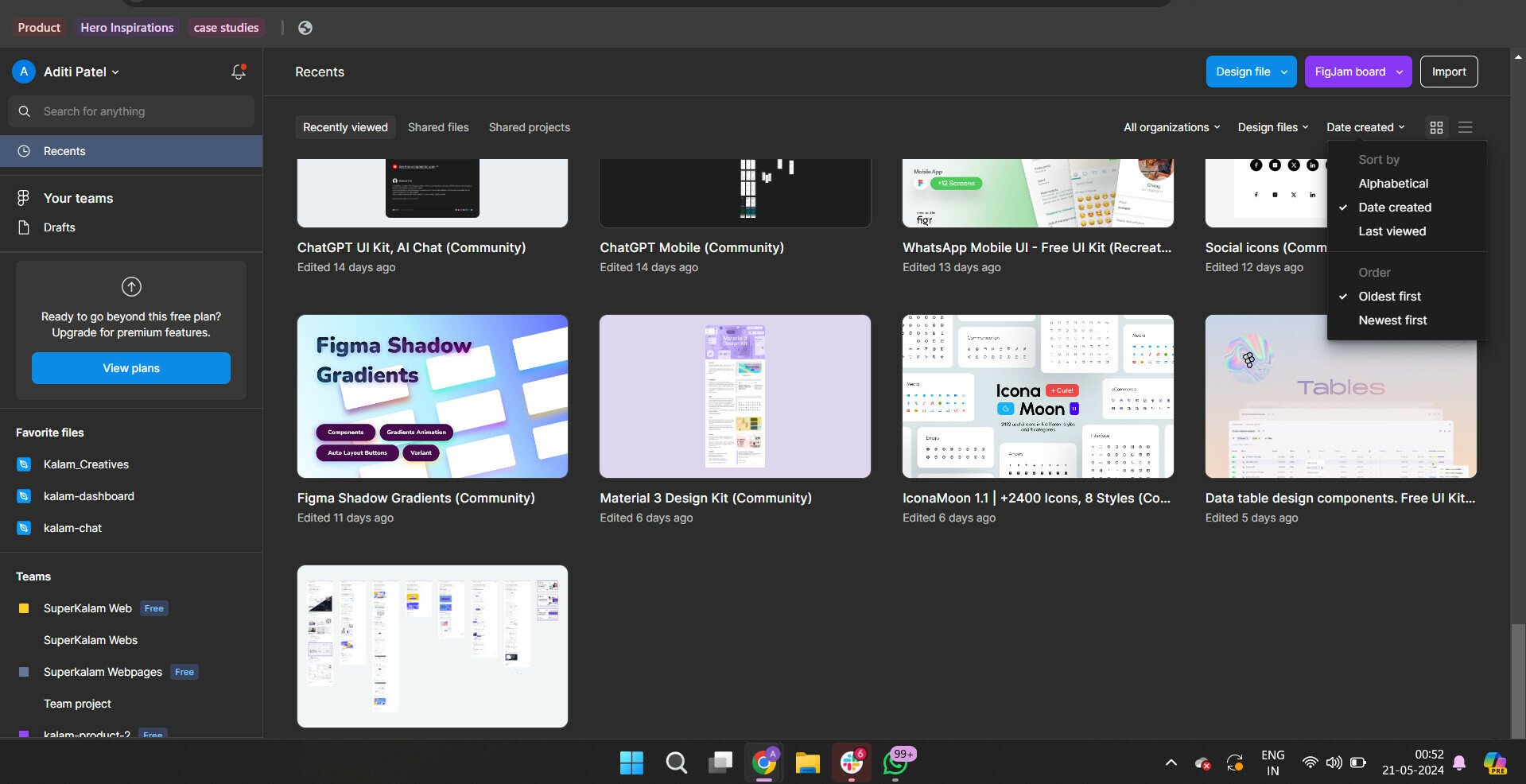Open the Figma Shadow Gradients thumbnail
The width and height of the screenshot is (1526, 784).
[433, 396]
